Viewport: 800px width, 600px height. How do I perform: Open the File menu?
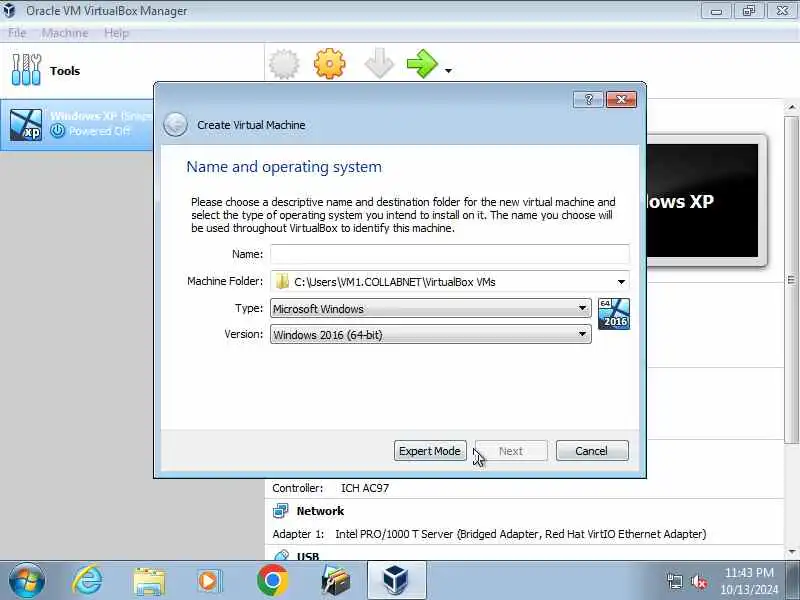[x=17, y=33]
